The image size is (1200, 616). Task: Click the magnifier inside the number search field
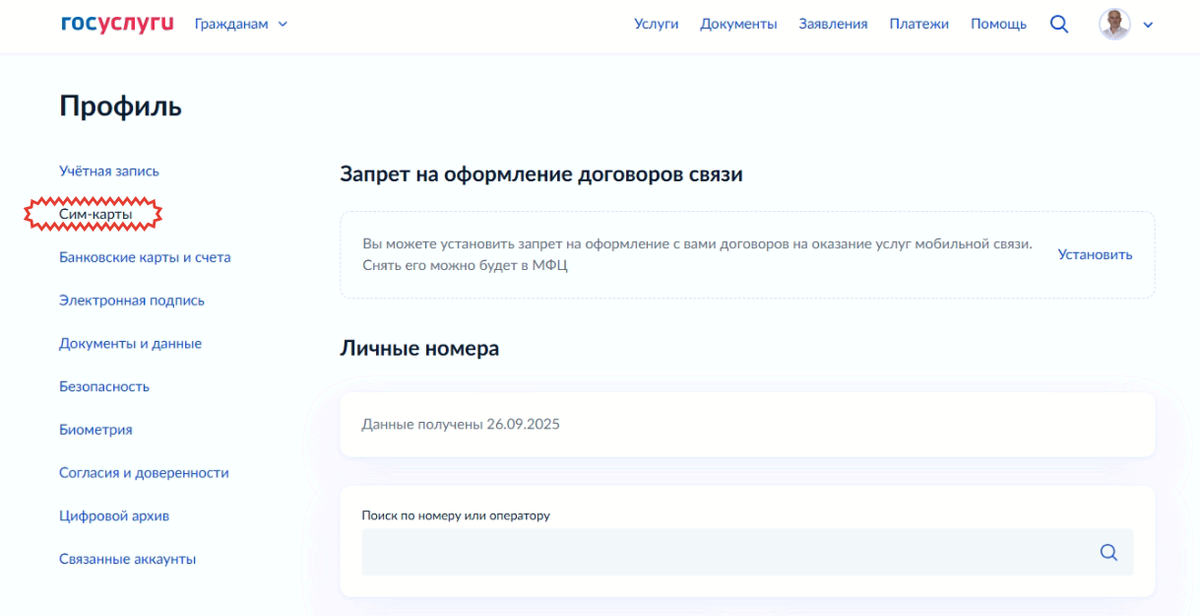(x=1108, y=551)
